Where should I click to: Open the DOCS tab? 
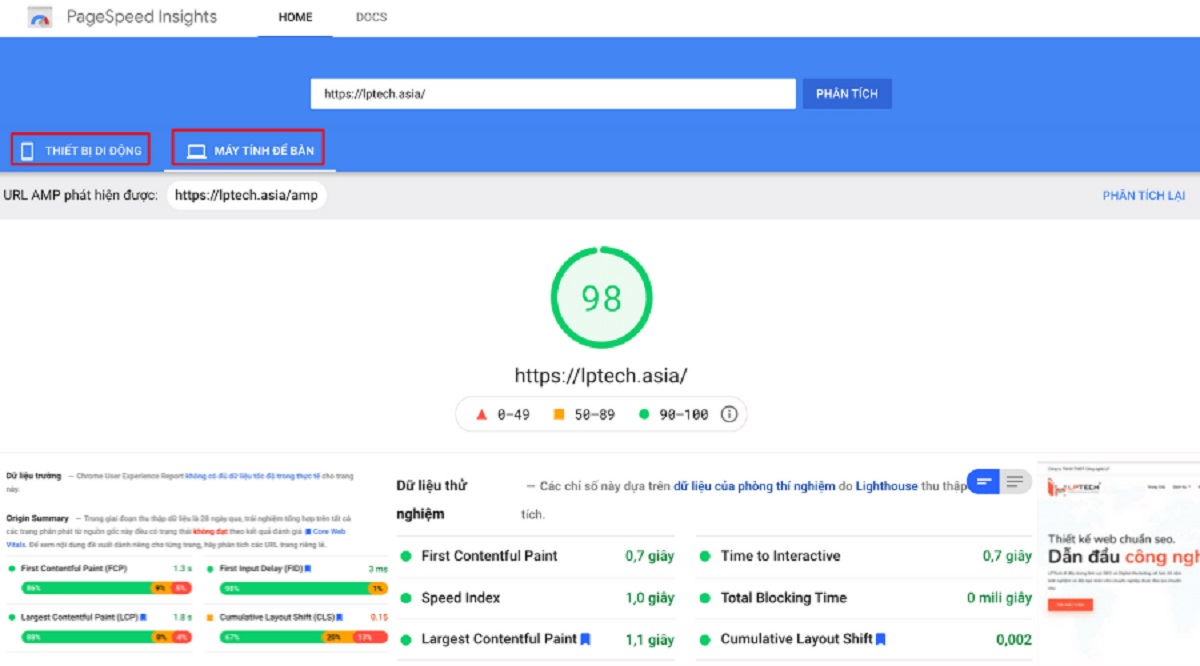point(371,18)
